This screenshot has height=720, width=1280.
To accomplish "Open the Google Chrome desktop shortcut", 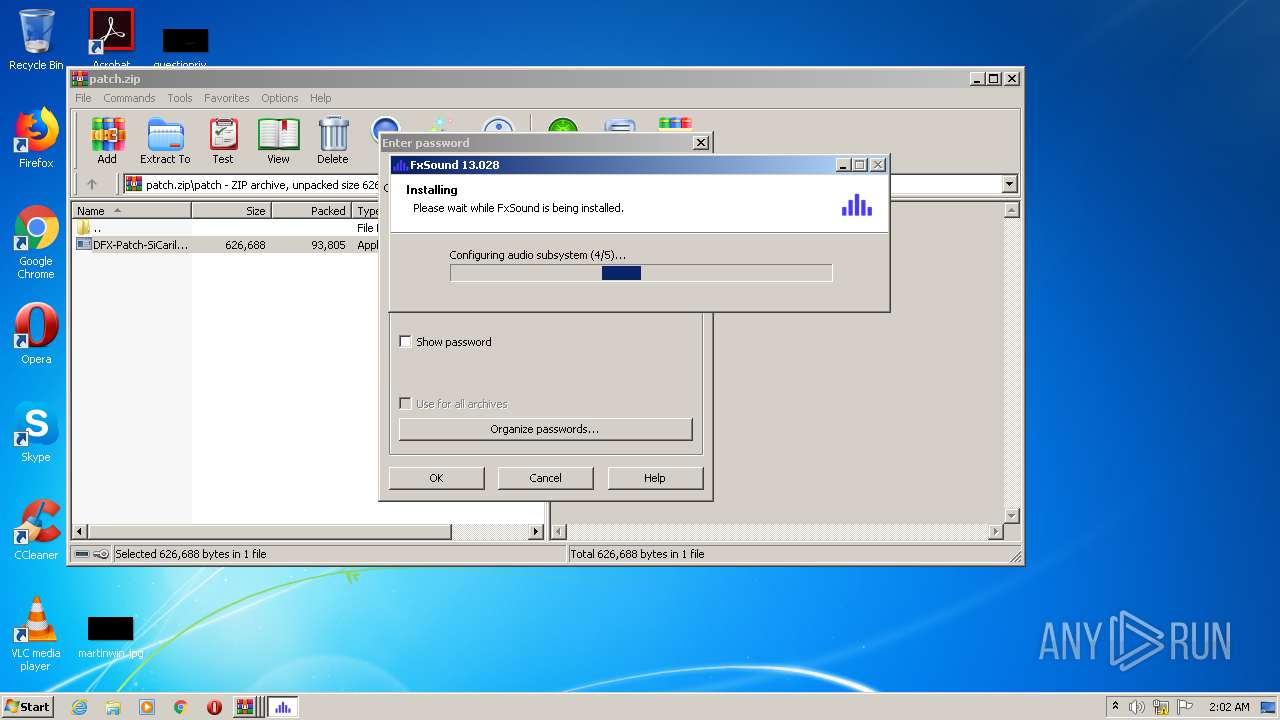I will [x=36, y=242].
